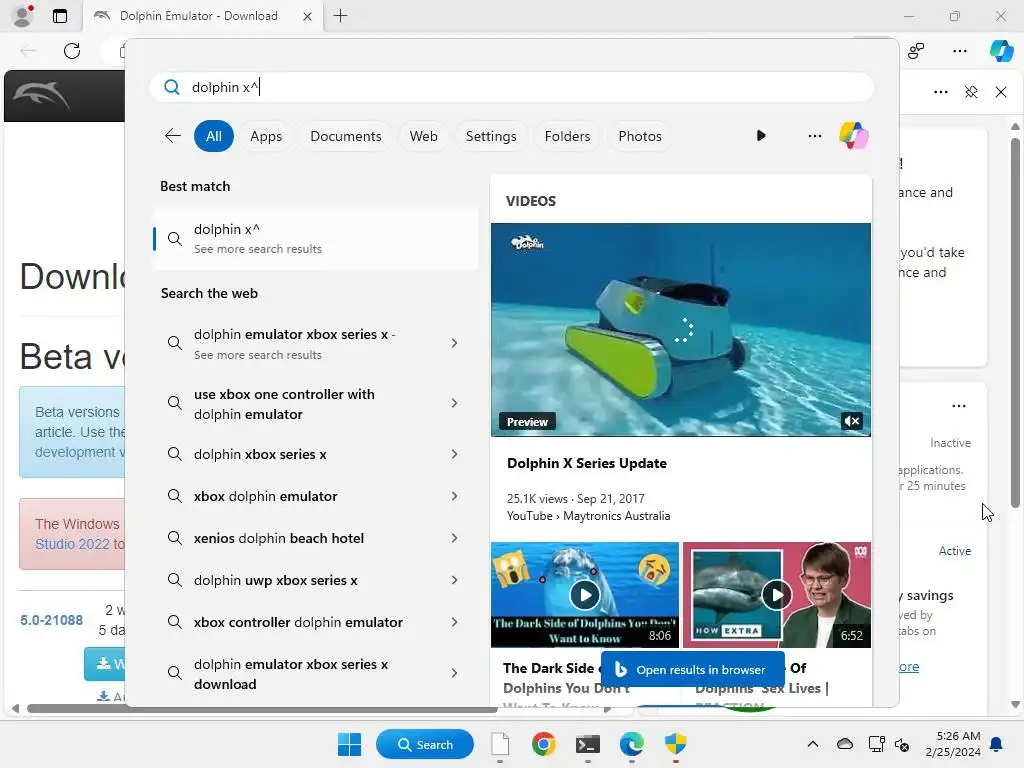Click Open results in browser button
This screenshot has width=1024, height=768.
pyautogui.click(x=692, y=669)
